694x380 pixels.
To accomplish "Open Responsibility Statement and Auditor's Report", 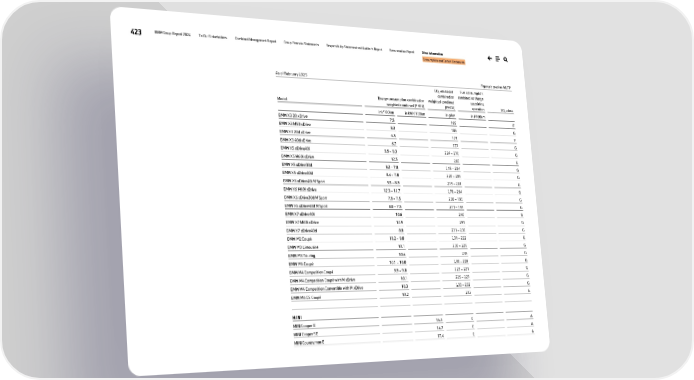I will pyautogui.click(x=354, y=47).
